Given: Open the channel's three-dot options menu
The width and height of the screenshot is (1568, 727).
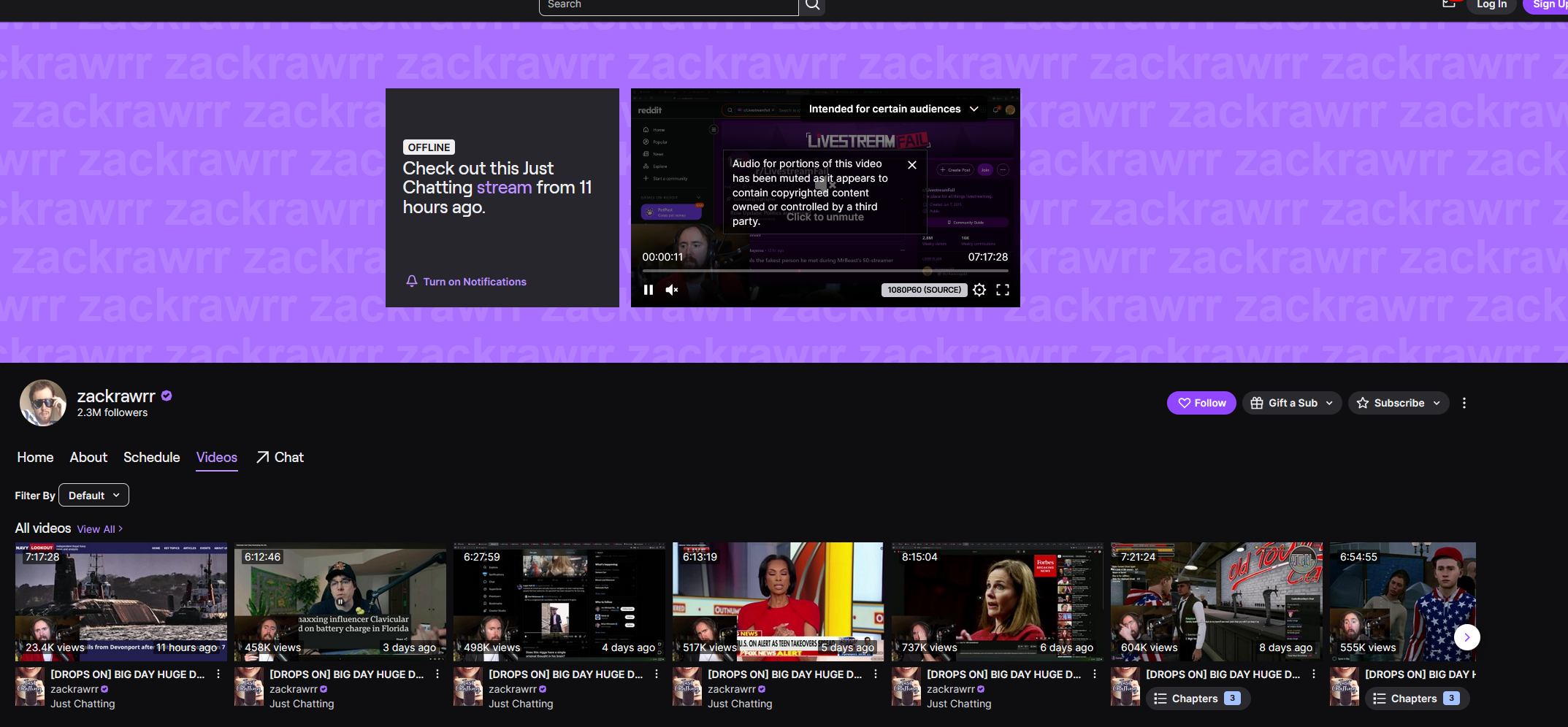Looking at the screenshot, I should tap(1464, 403).
